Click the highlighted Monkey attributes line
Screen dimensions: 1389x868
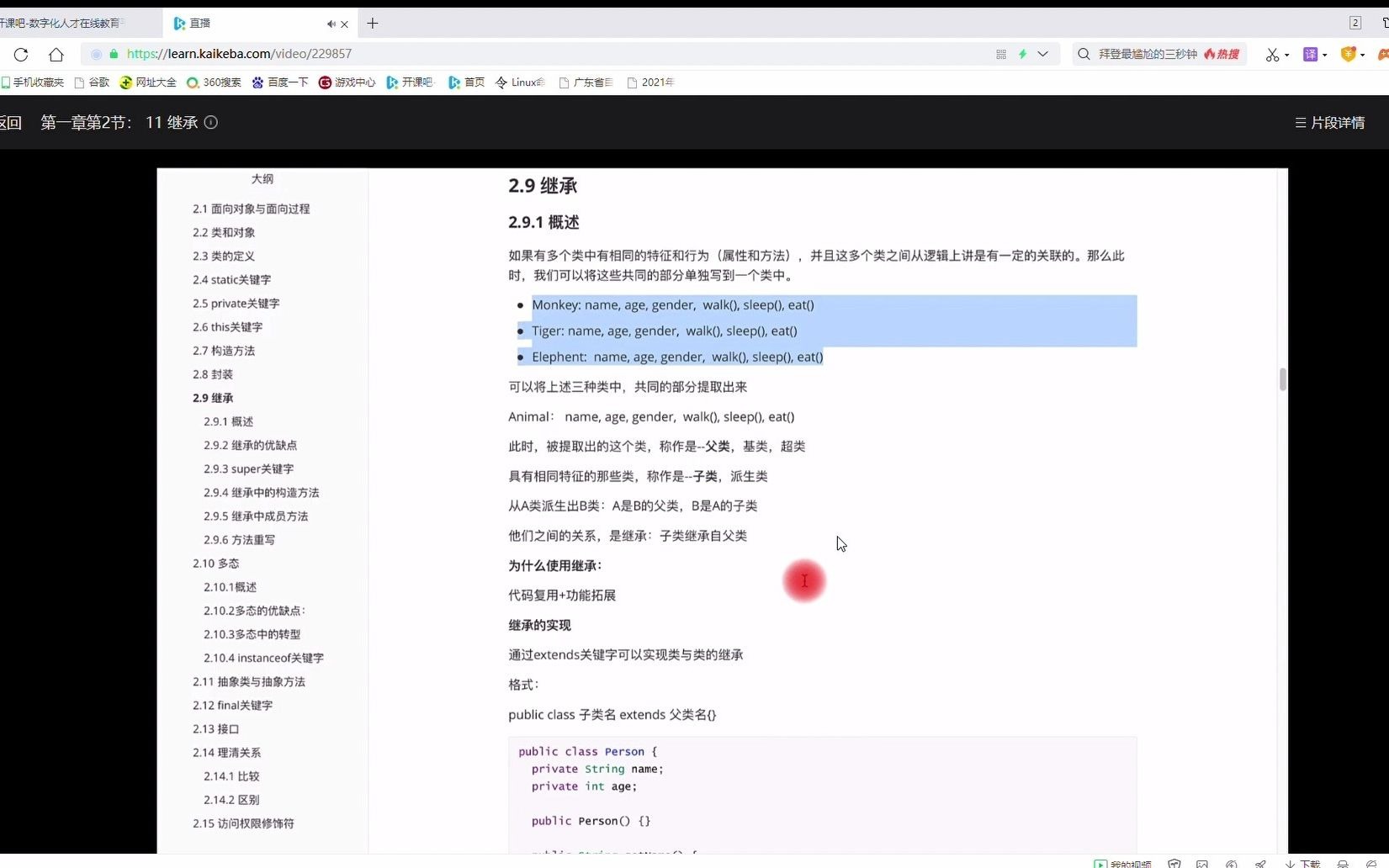[673, 304]
